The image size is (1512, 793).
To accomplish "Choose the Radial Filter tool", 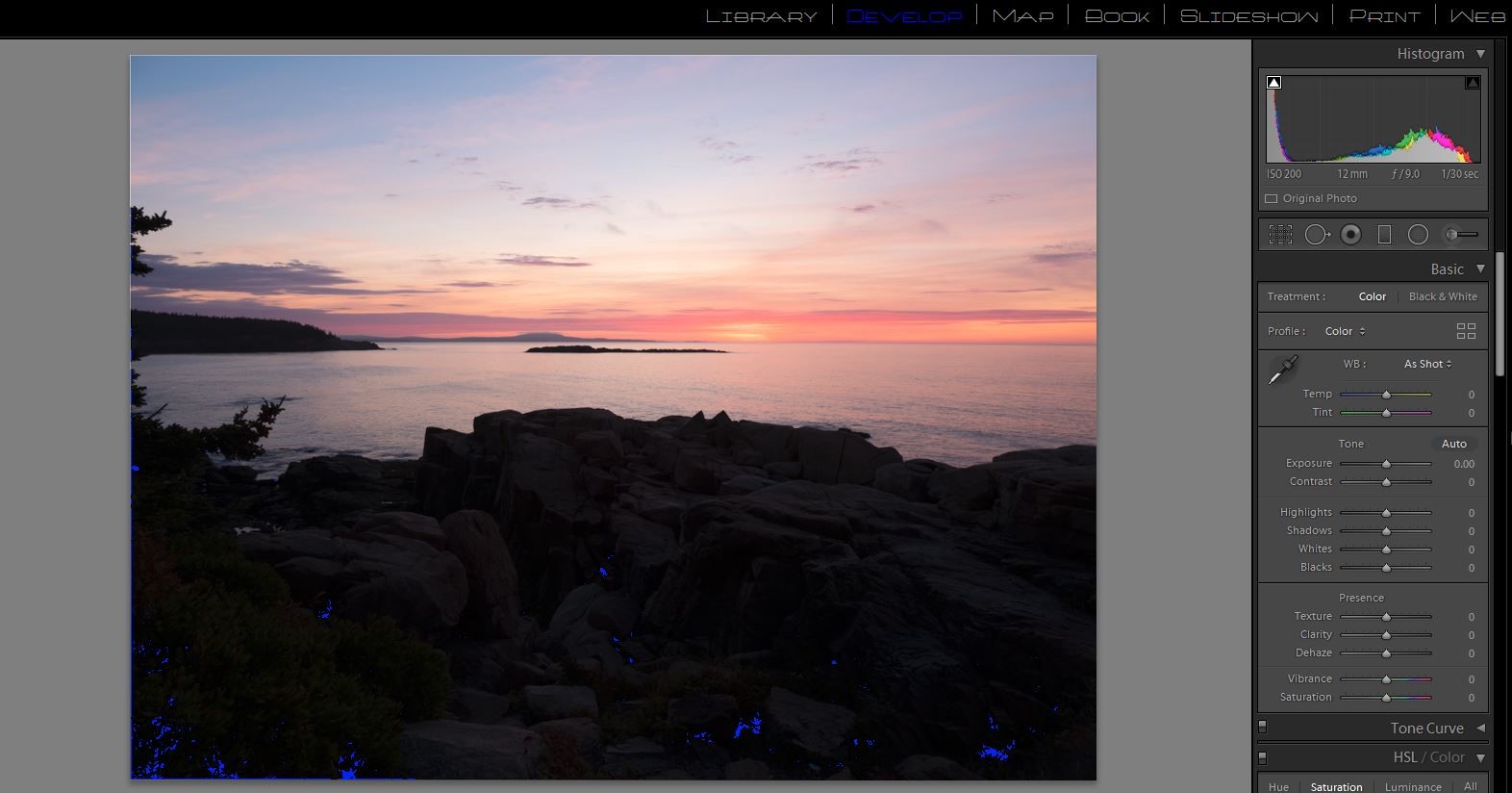I will tap(1418, 234).
